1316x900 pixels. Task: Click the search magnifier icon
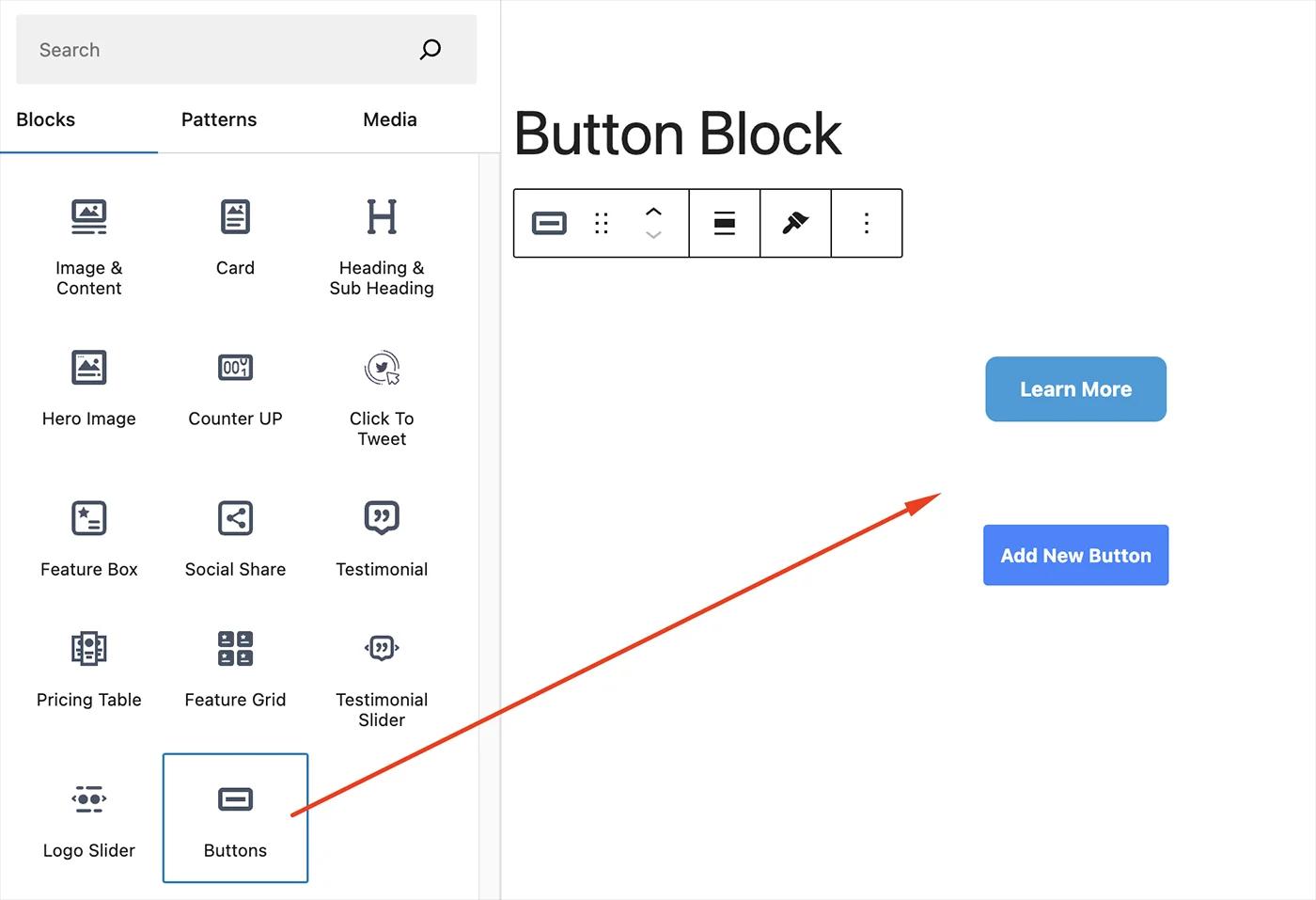pyautogui.click(x=430, y=49)
